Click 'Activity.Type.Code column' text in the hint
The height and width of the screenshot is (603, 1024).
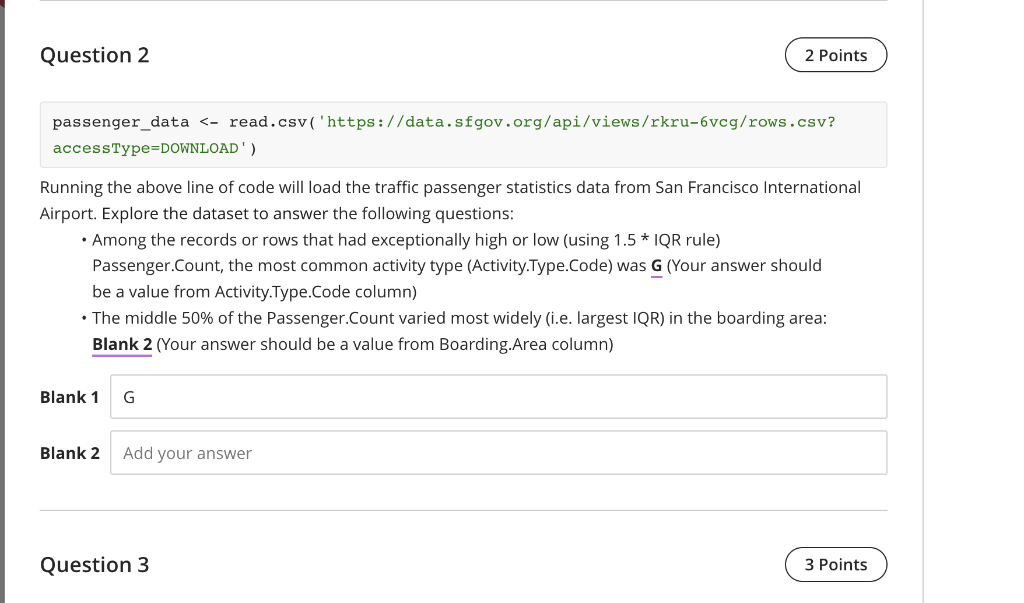(313, 292)
